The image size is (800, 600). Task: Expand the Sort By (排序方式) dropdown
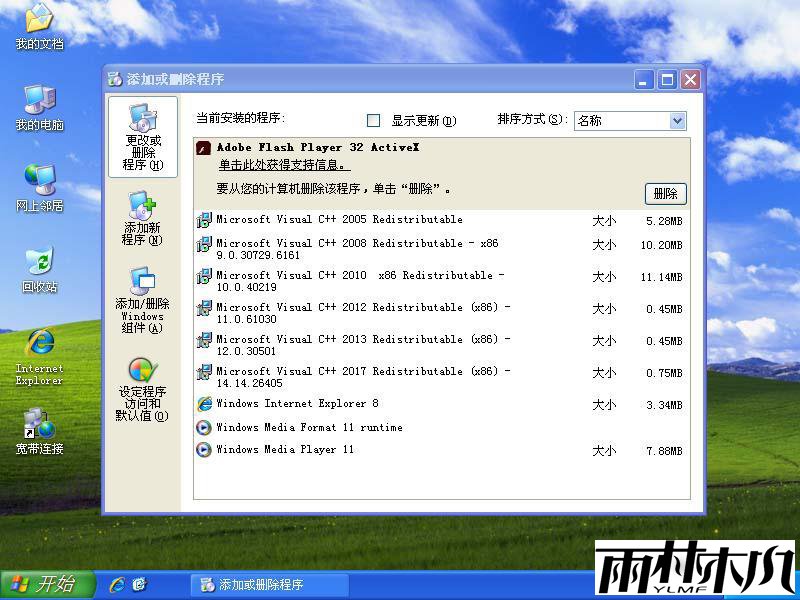[x=677, y=121]
